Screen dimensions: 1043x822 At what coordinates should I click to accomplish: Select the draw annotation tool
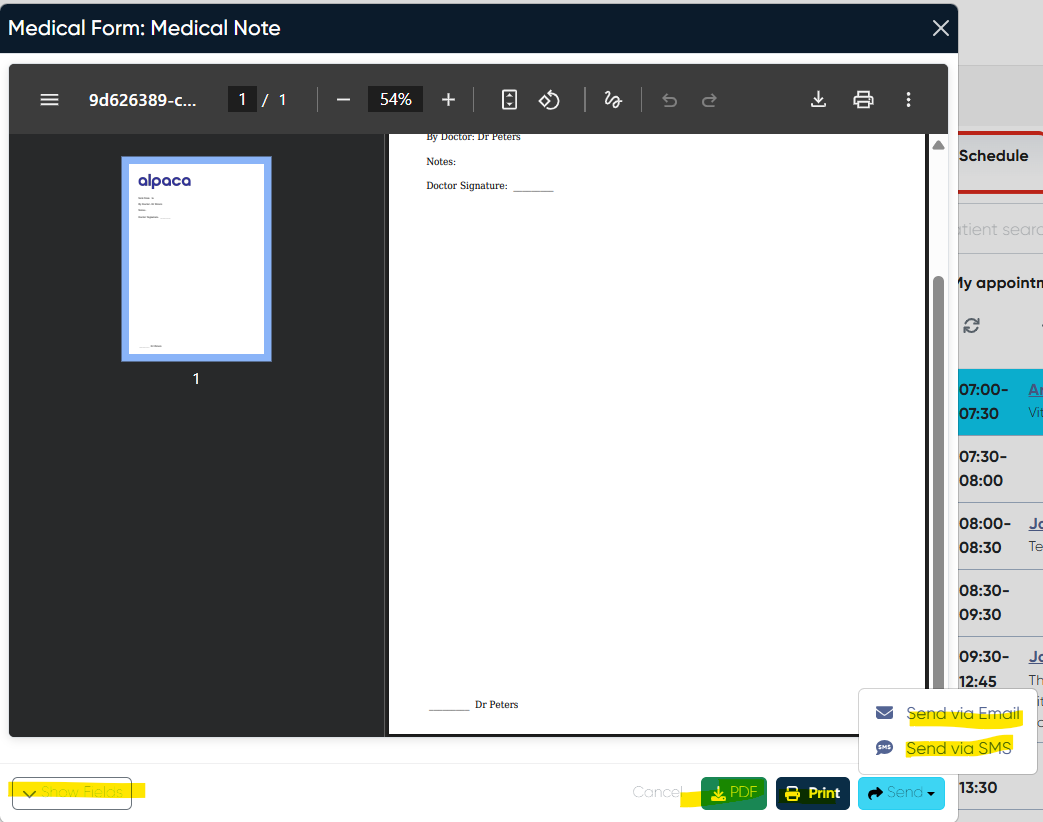(x=613, y=100)
